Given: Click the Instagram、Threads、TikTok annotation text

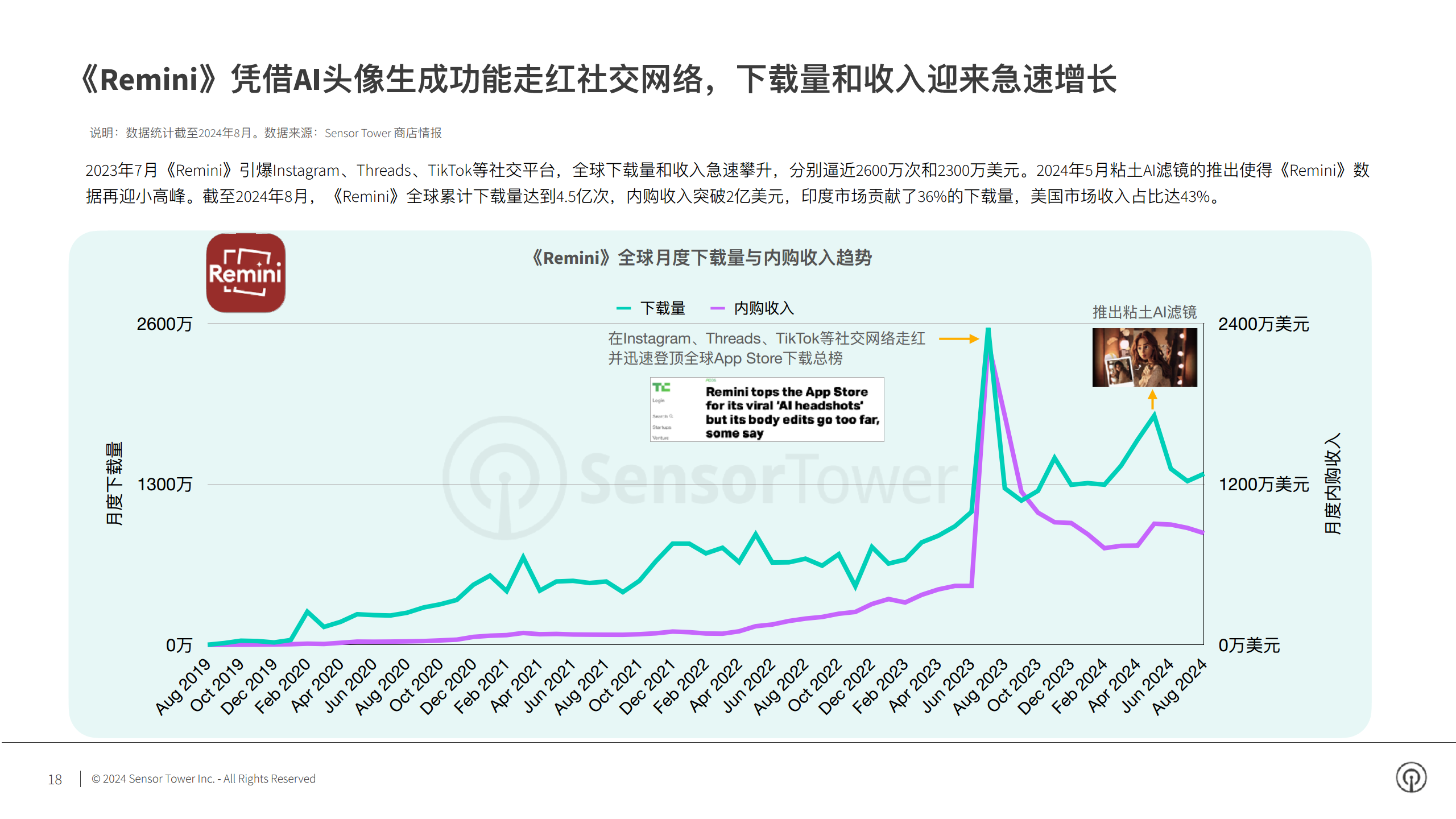Looking at the screenshot, I should pyautogui.click(x=767, y=338).
